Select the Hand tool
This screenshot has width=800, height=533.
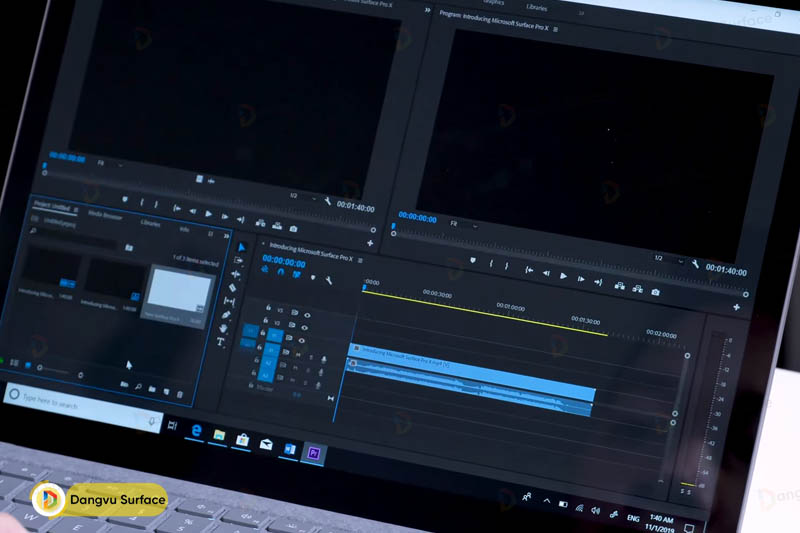(224, 328)
